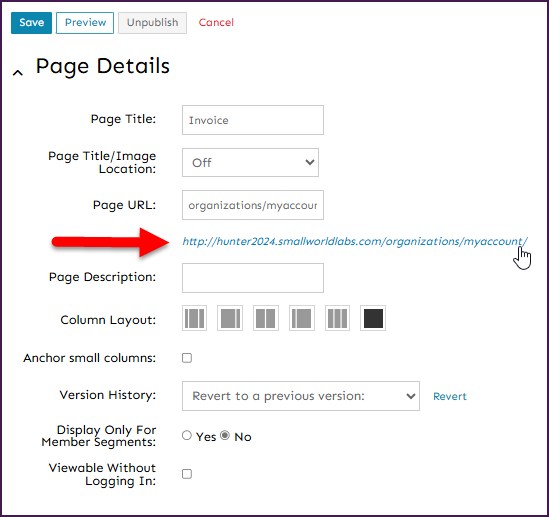
Task: Click the 'Display Only For Member Segments:' label
Action: [x=99, y=436]
